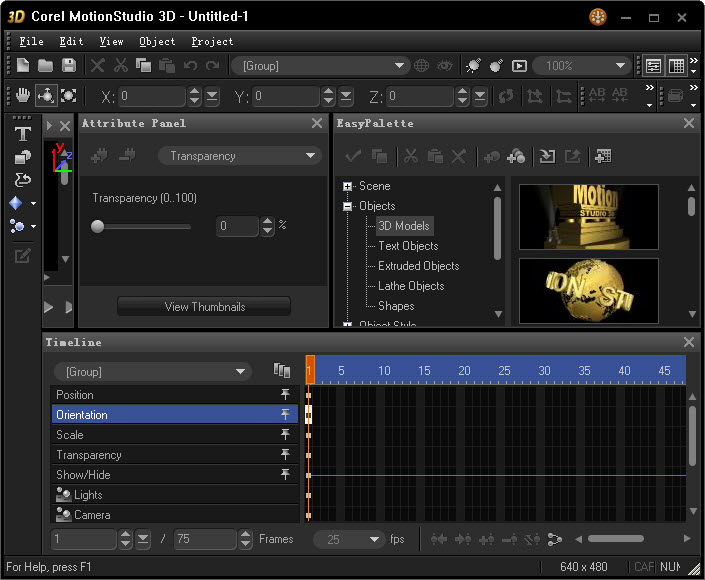Click the Save file icon

coord(69,65)
